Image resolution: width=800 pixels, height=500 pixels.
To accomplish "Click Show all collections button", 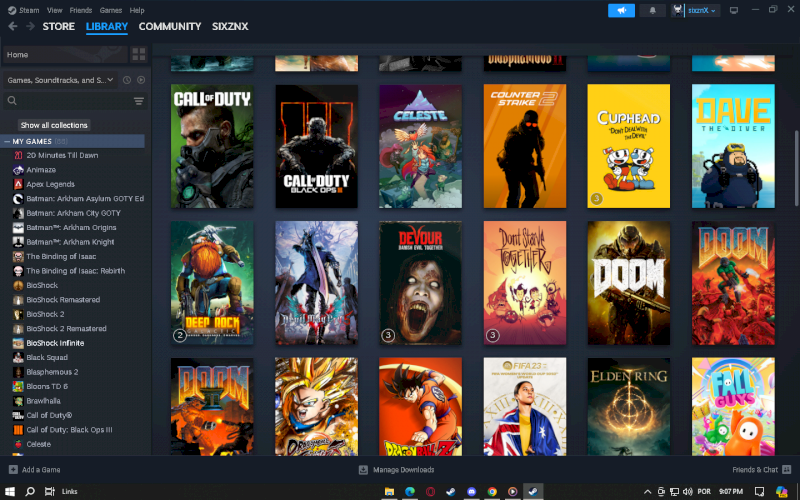I will (54, 125).
